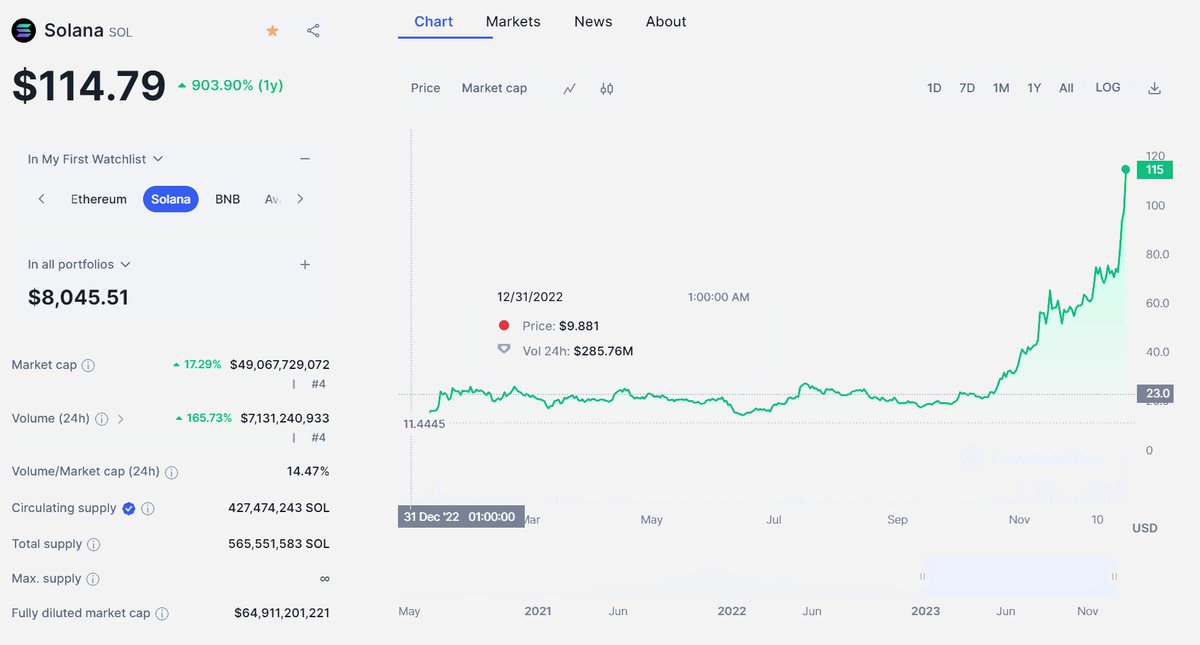Open the Volume (24h) info icon
The width and height of the screenshot is (1200, 645).
pyautogui.click(x=101, y=419)
